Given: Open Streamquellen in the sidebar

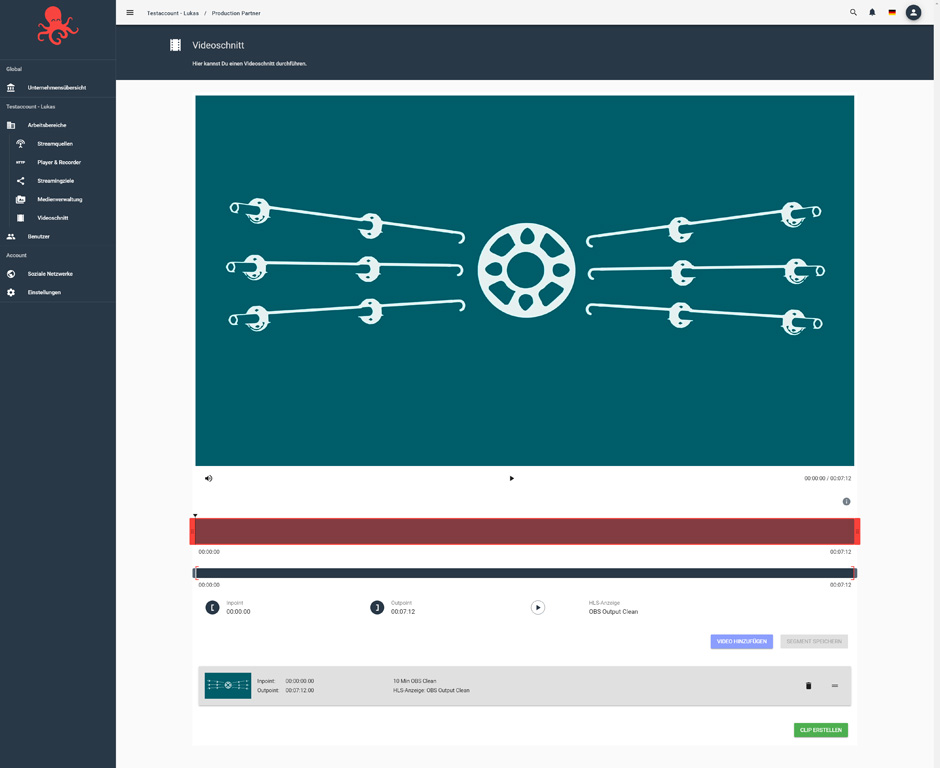Looking at the screenshot, I should (55, 144).
